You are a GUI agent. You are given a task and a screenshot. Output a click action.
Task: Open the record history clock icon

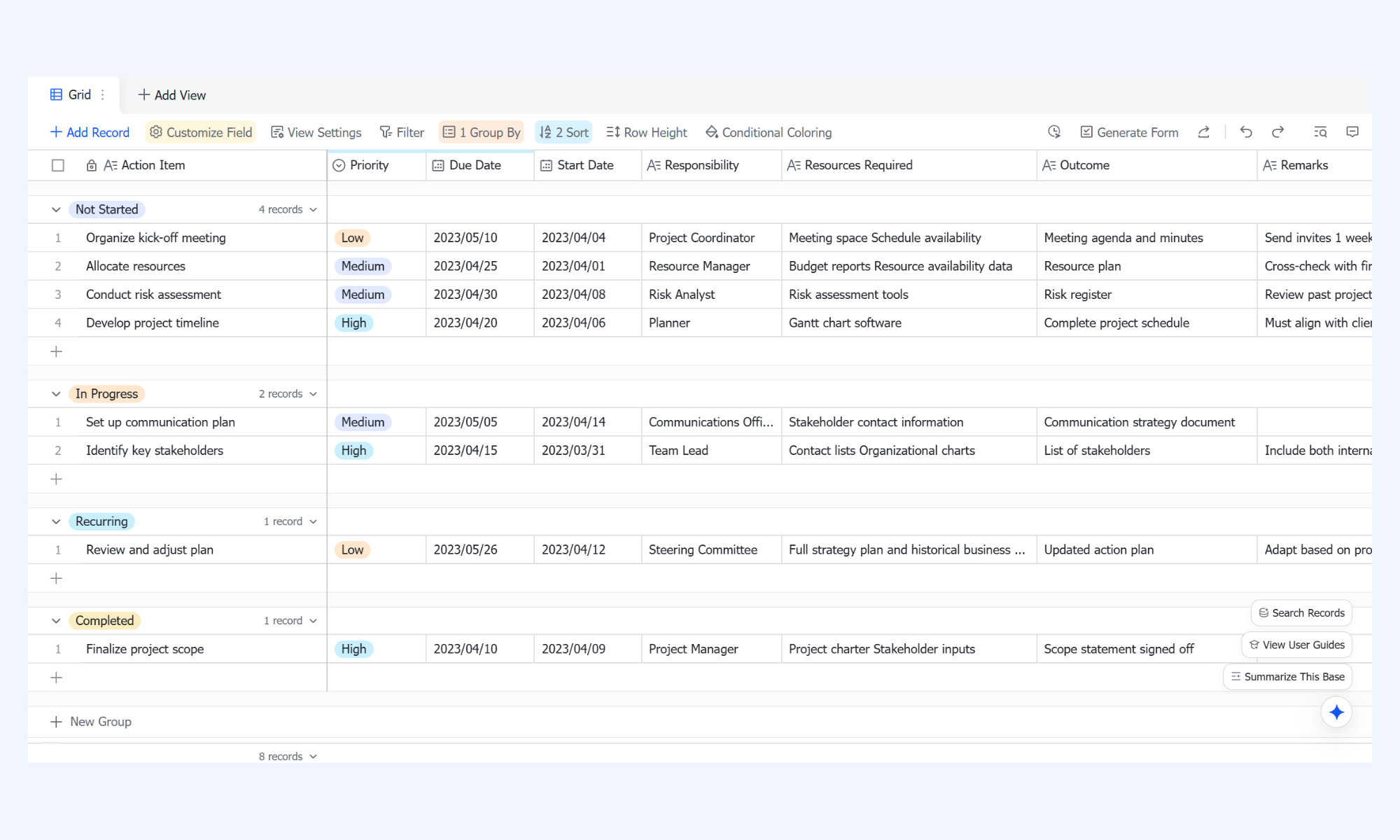point(1054,132)
